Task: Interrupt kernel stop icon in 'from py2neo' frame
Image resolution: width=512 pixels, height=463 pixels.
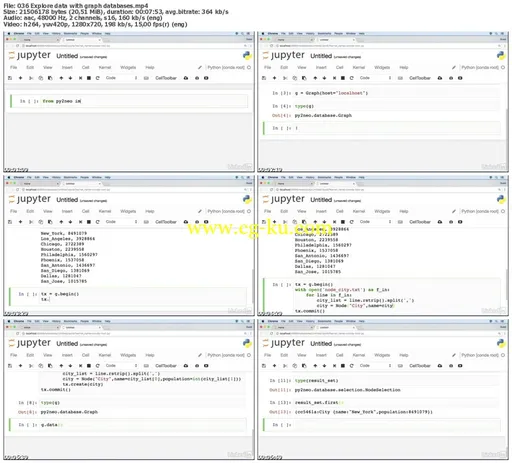Action: pos(89,78)
